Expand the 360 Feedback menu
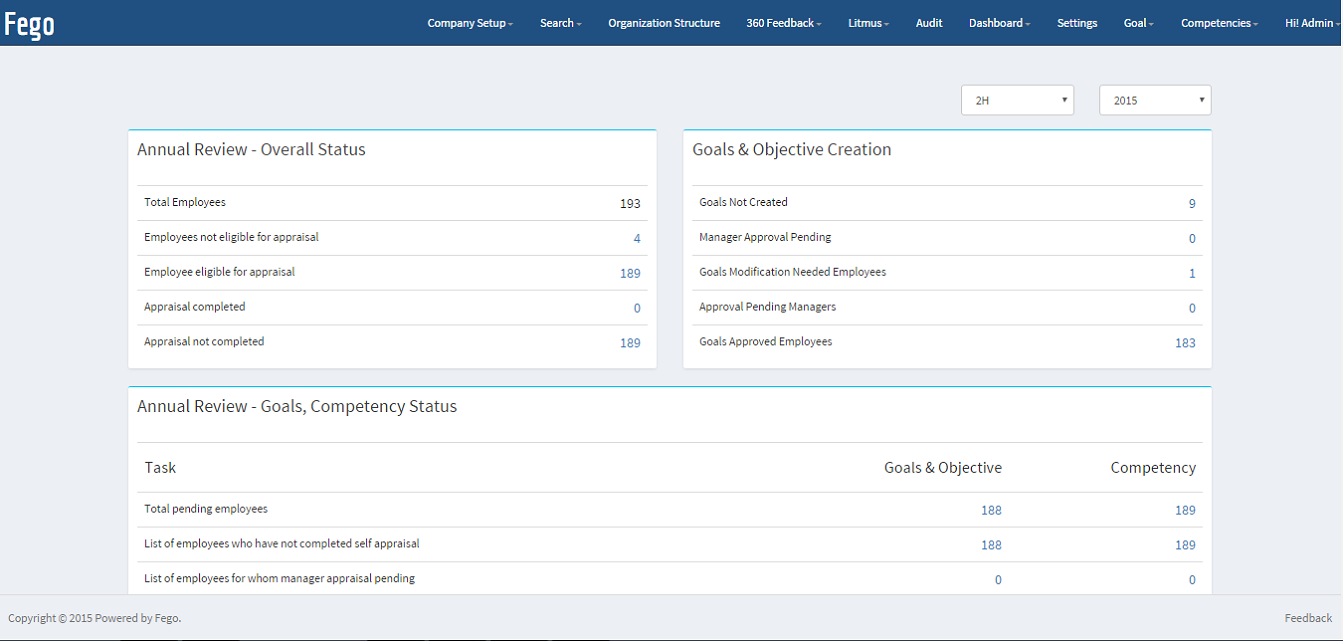This screenshot has height=641, width=1343. [783, 23]
